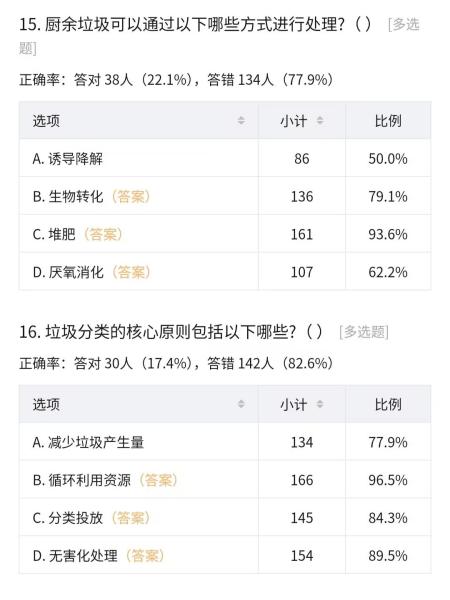Image resolution: width=450 pixels, height=600 pixels.
Task: Select row A. 诱导降解
Action: tap(225, 158)
